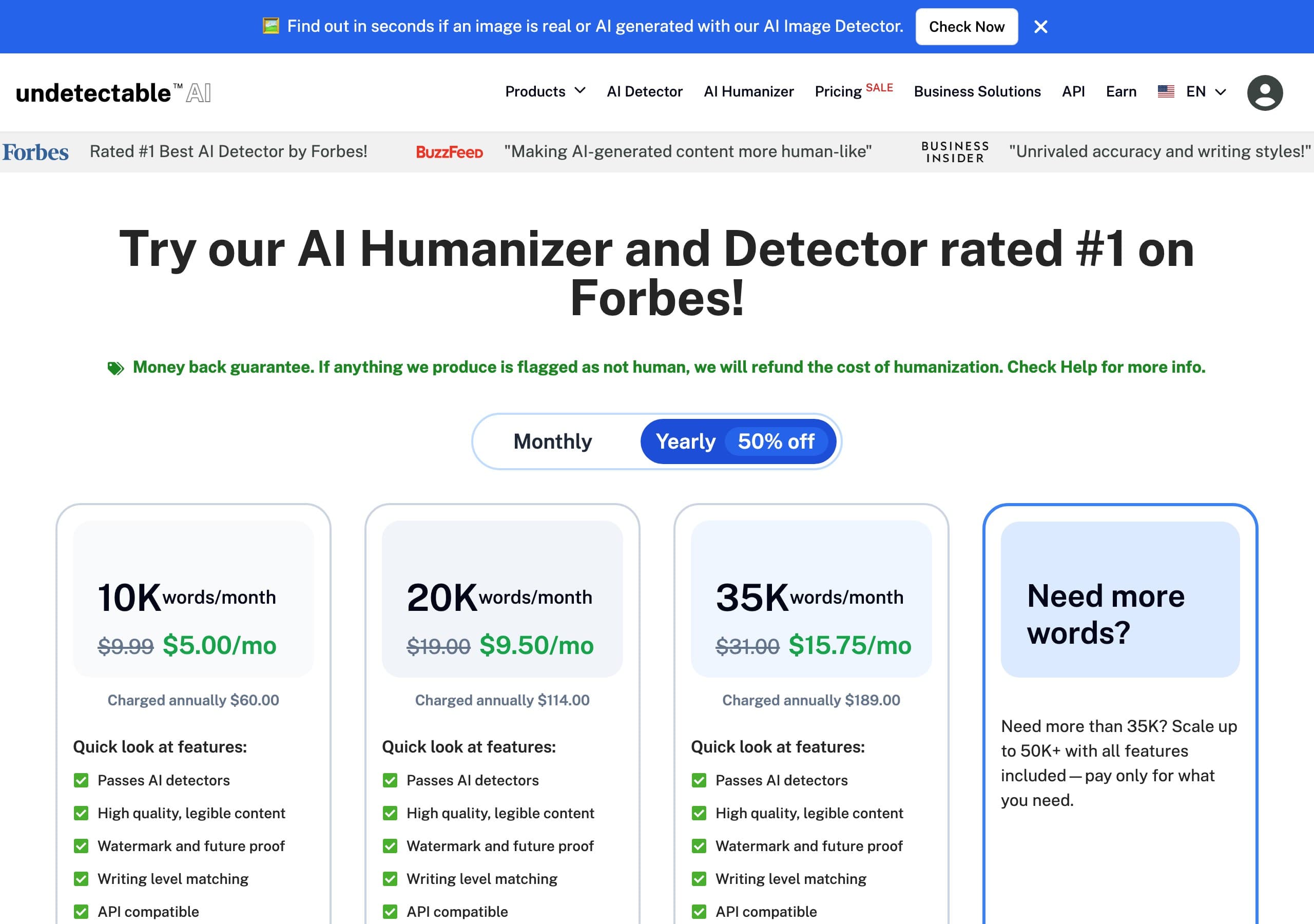Viewport: 1314px width, 924px height.
Task: Expand the Products dropdown menu
Action: pyautogui.click(x=545, y=91)
